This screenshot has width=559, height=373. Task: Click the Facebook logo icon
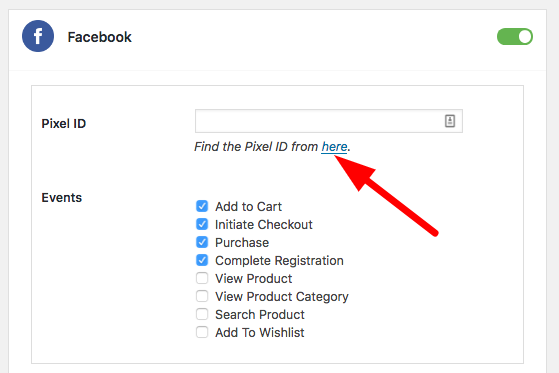[38, 36]
